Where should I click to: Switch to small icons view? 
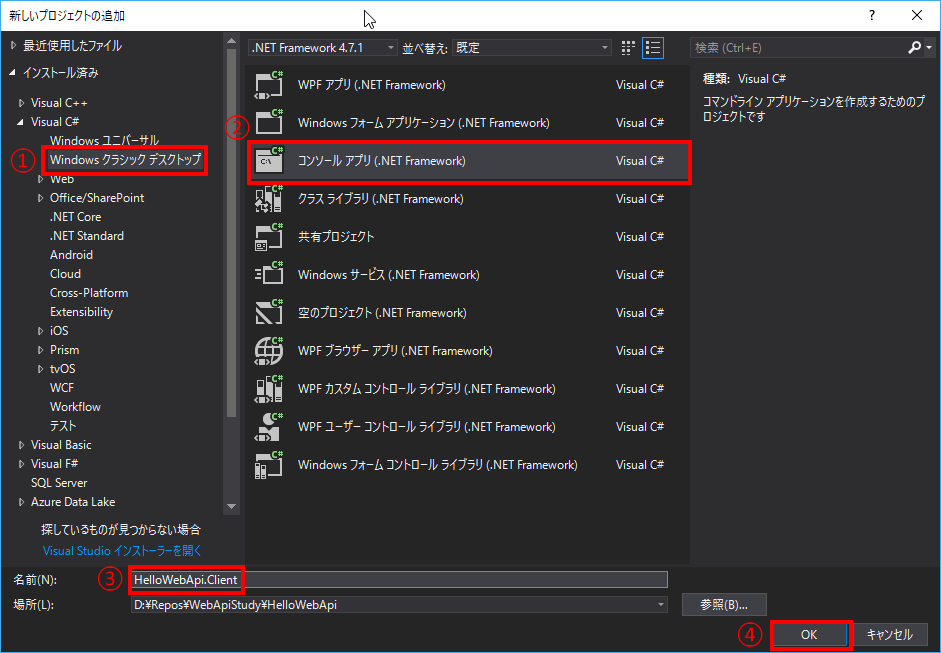pos(628,48)
